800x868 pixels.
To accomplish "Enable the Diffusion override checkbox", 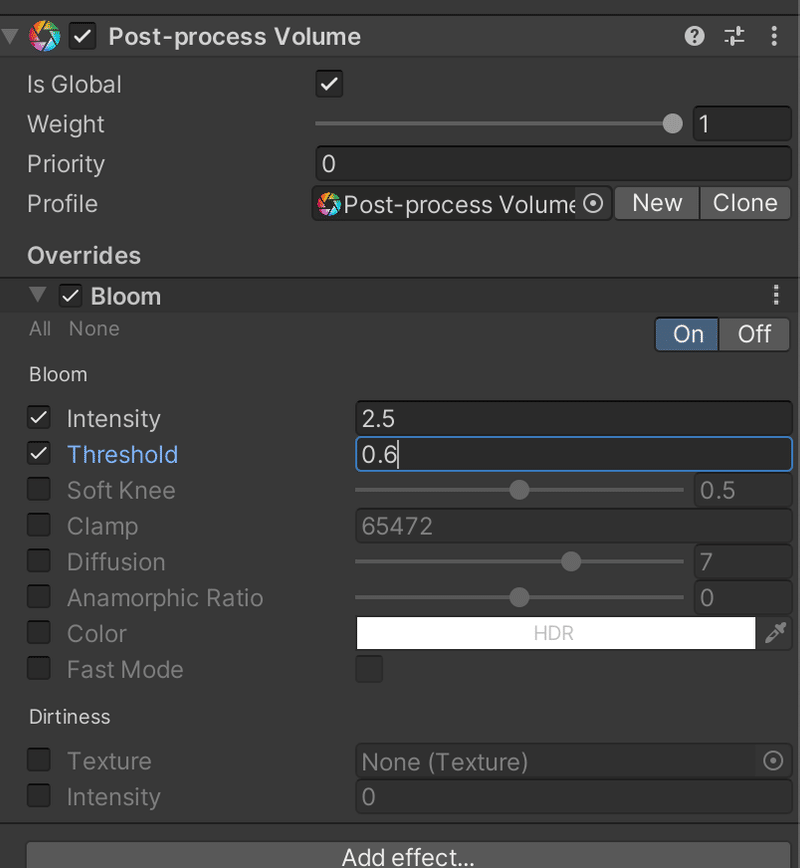I will coord(39,561).
